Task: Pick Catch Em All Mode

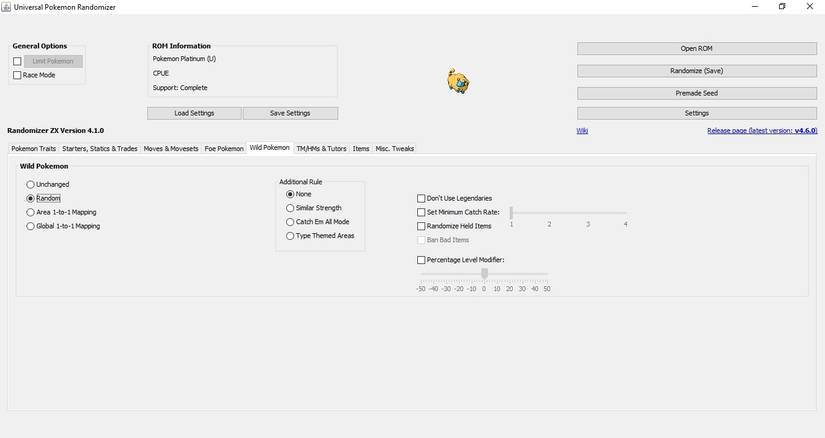Action: click(x=290, y=222)
